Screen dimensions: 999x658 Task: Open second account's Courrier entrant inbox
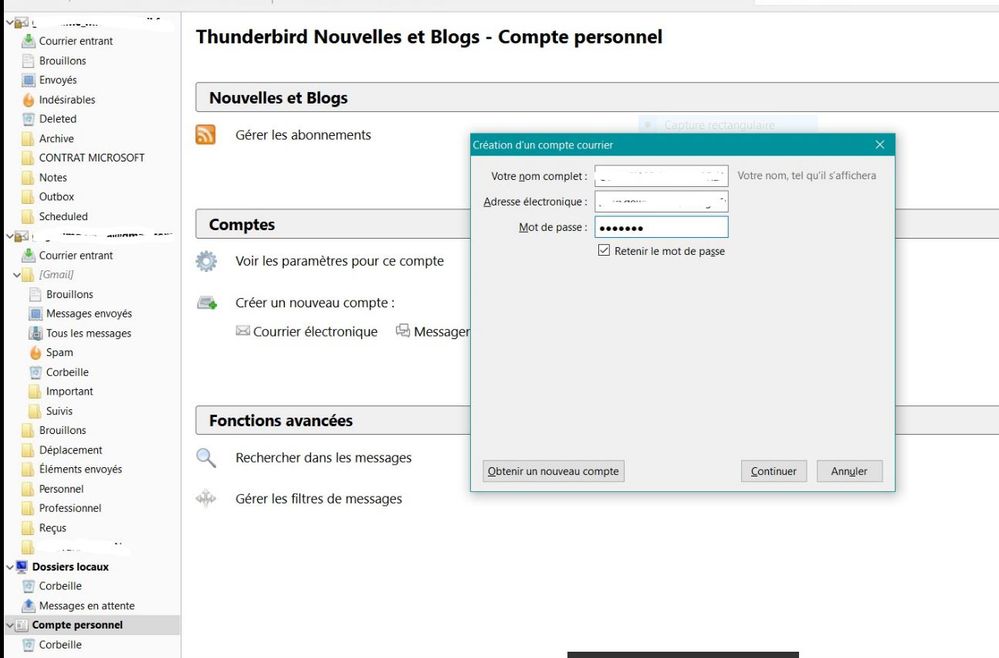tap(76, 255)
